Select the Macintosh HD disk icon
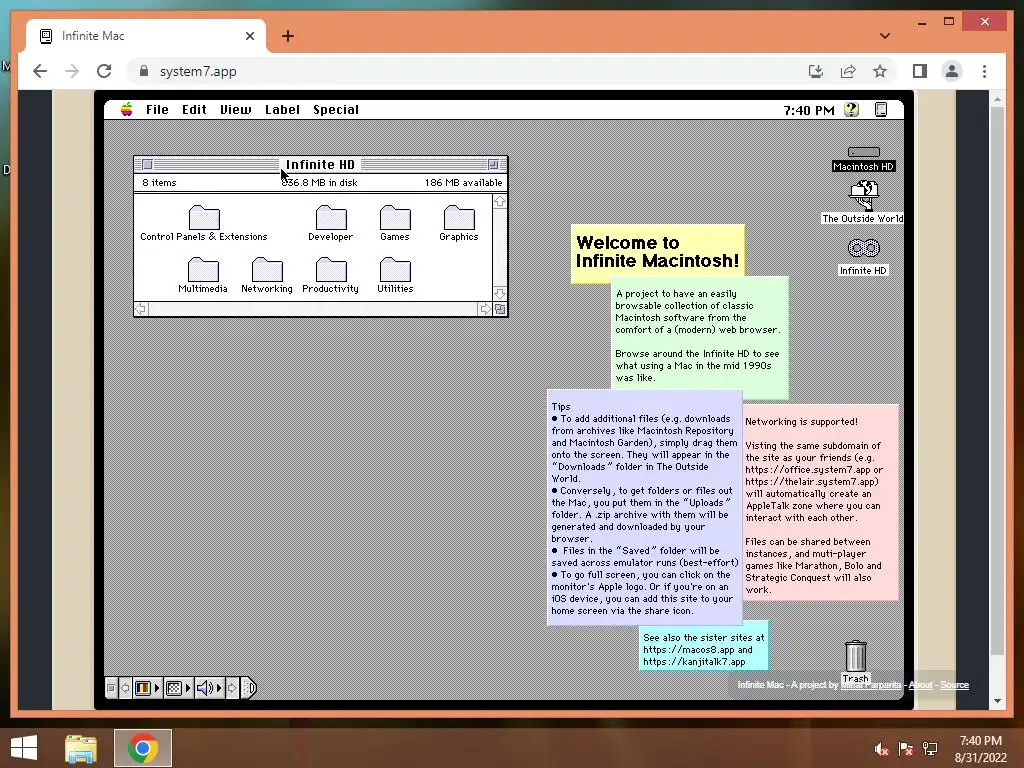The width and height of the screenshot is (1024, 768). [863, 159]
